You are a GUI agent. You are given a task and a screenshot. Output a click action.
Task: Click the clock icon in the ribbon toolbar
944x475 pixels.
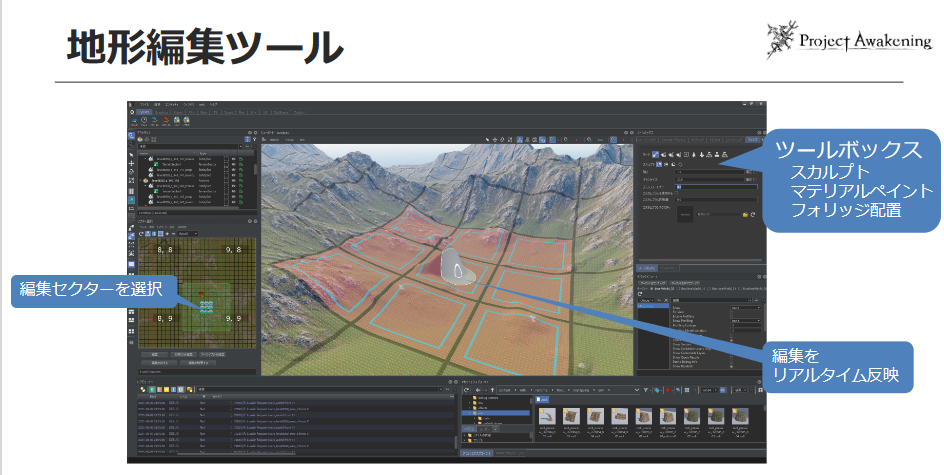coord(144,120)
